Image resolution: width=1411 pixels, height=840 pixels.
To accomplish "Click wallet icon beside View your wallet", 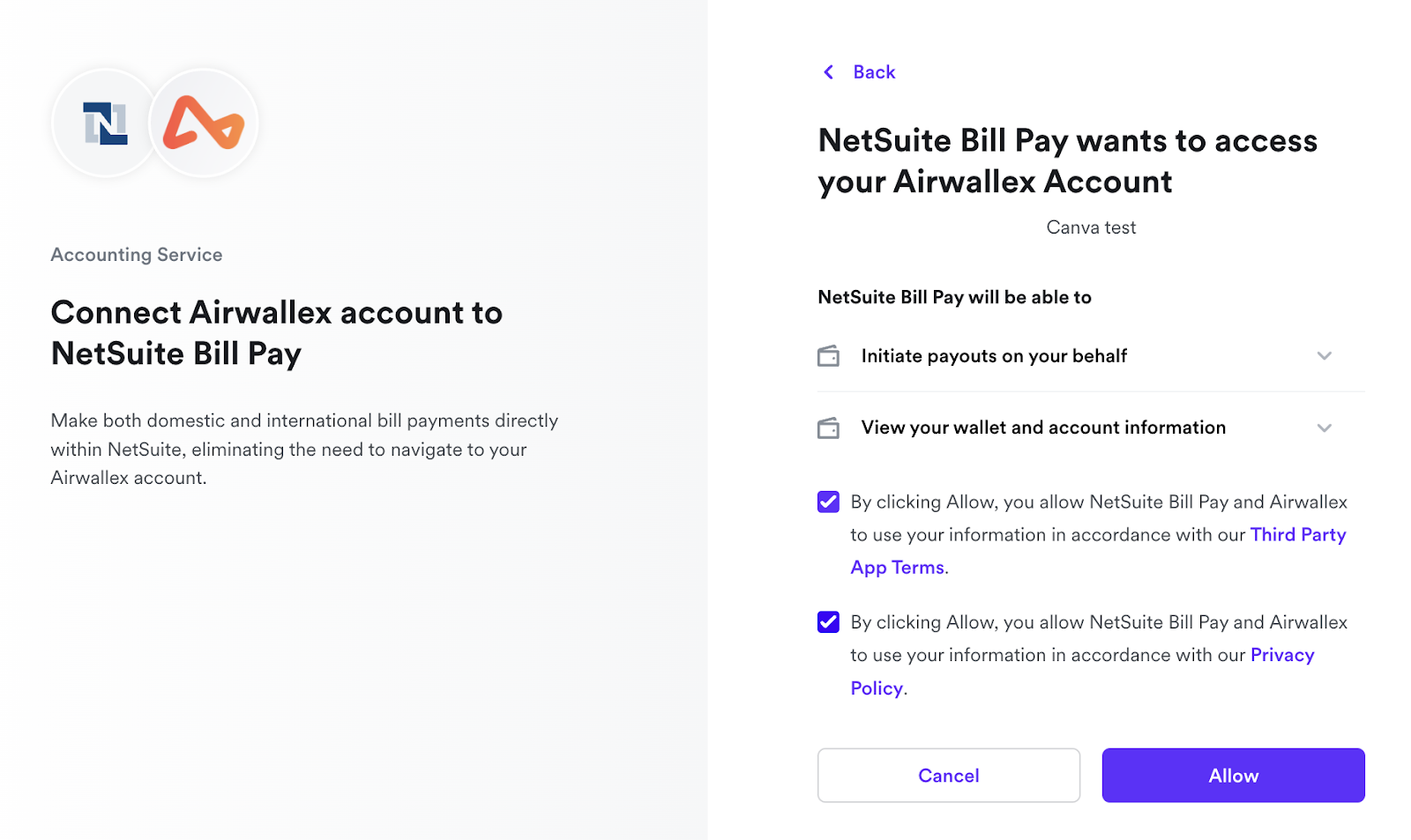I will (x=828, y=428).
